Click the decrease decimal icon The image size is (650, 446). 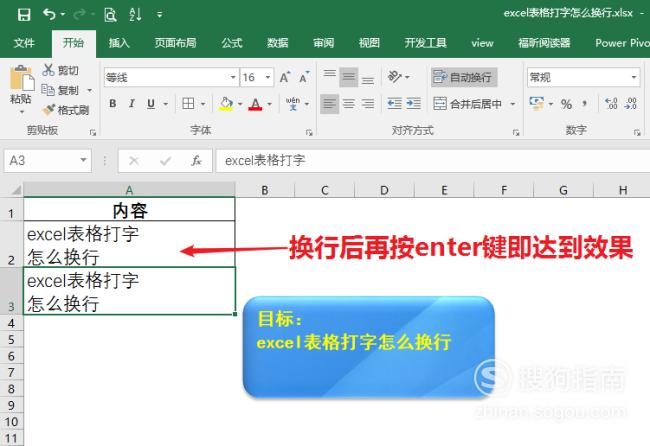pos(631,103)
